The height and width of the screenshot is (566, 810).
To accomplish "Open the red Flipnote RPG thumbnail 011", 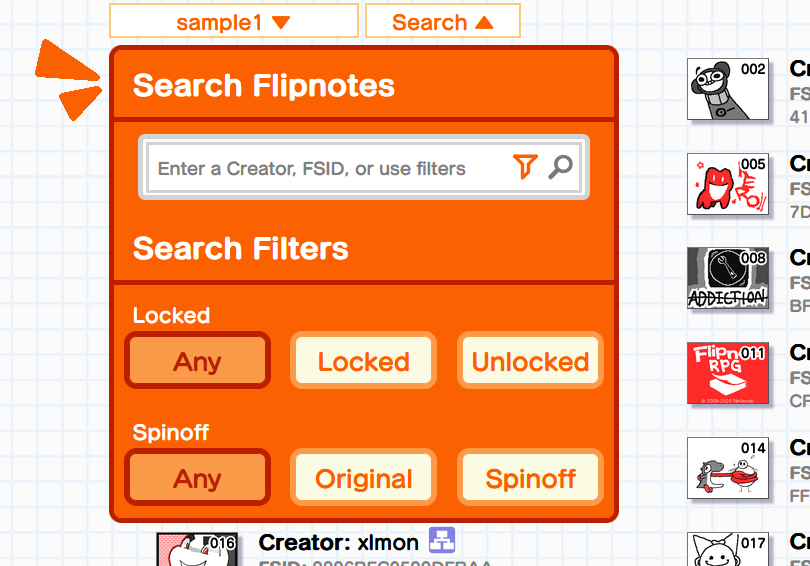I will [x=728, y=373].
